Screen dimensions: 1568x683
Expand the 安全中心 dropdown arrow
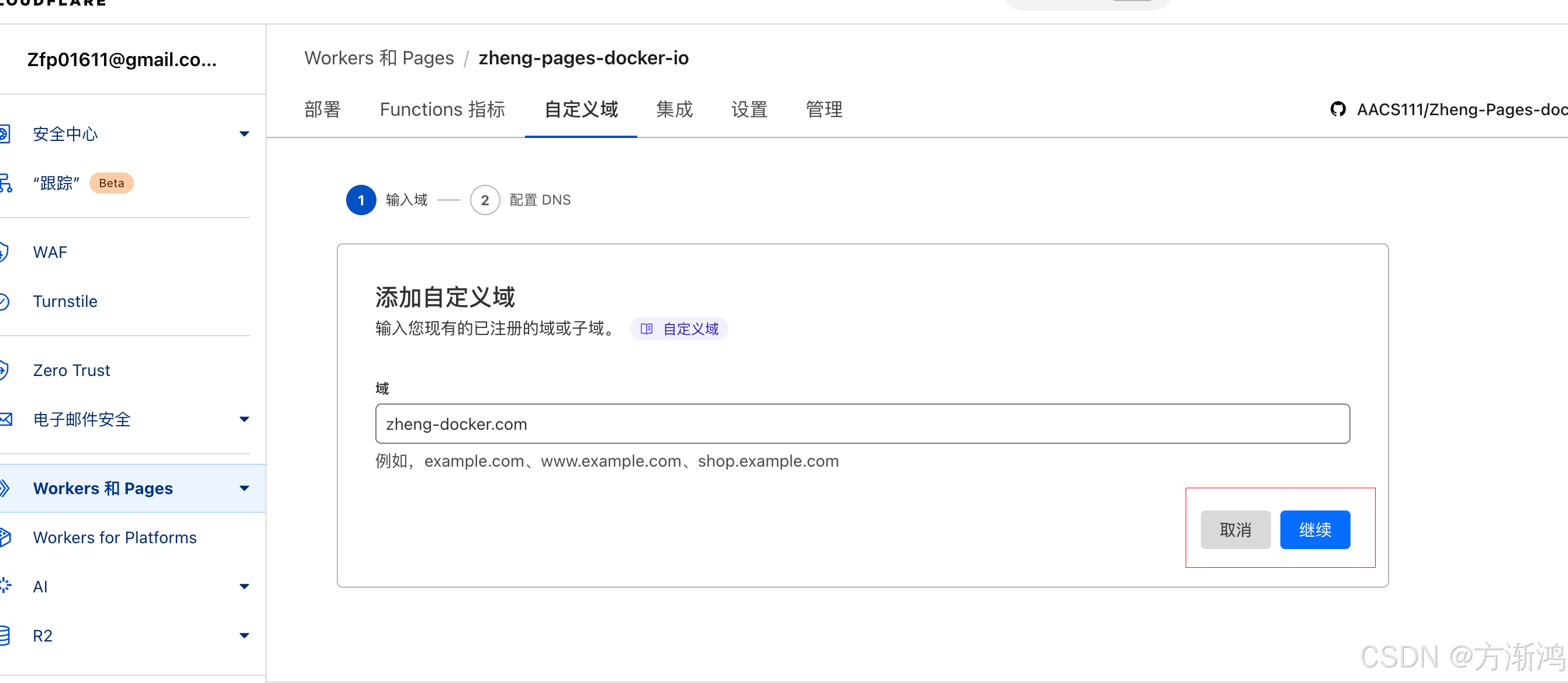tap(244, 134)
